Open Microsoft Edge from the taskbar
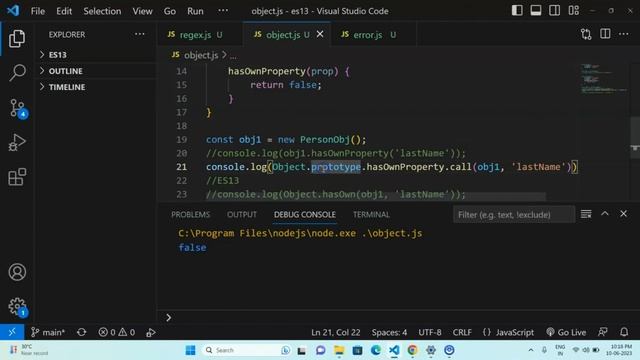The width and height of the screenshot is (640, 360). [x=376, y=350]
